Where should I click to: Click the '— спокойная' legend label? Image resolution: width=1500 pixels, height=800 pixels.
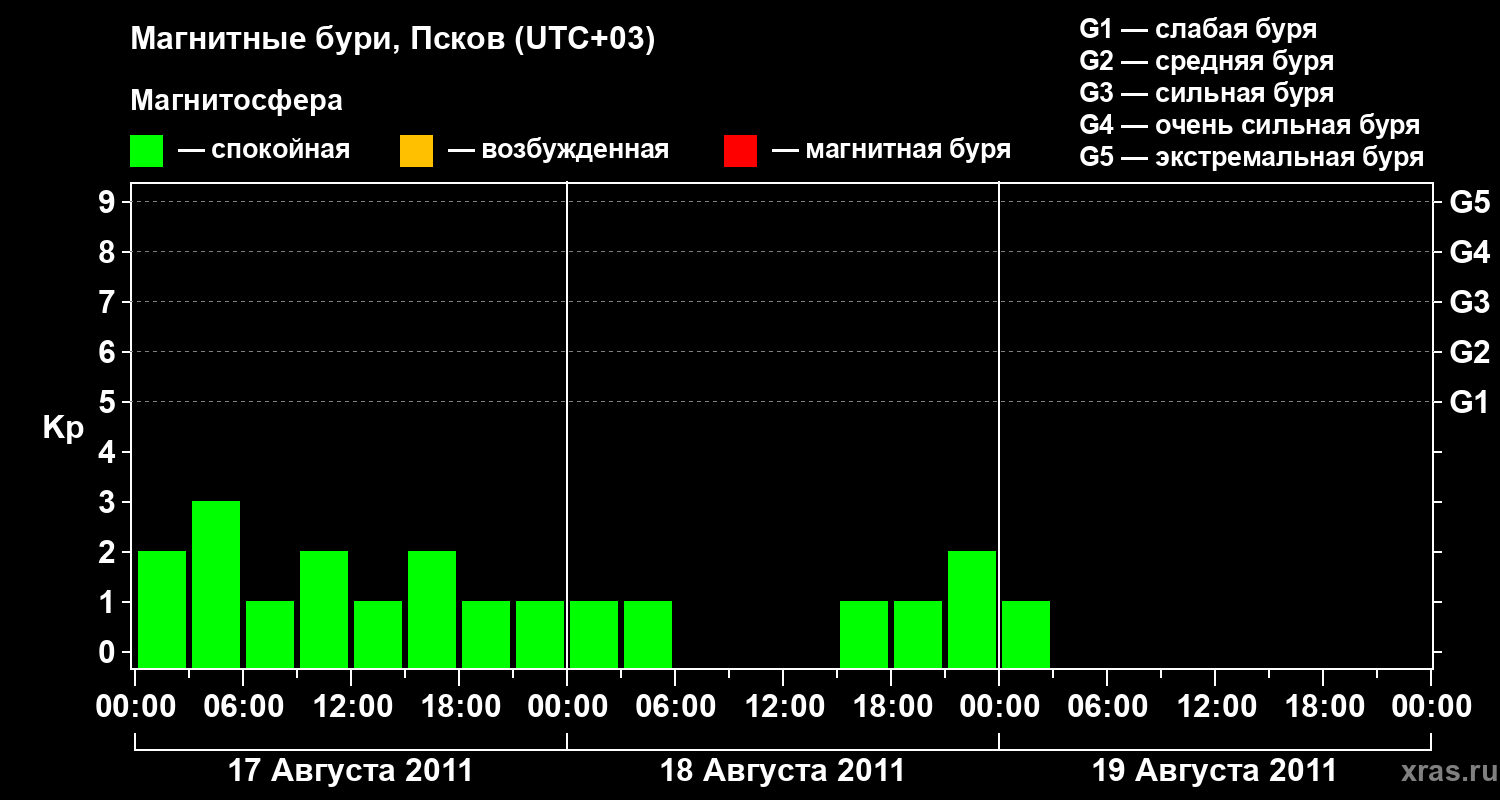[x=264, y=150]
